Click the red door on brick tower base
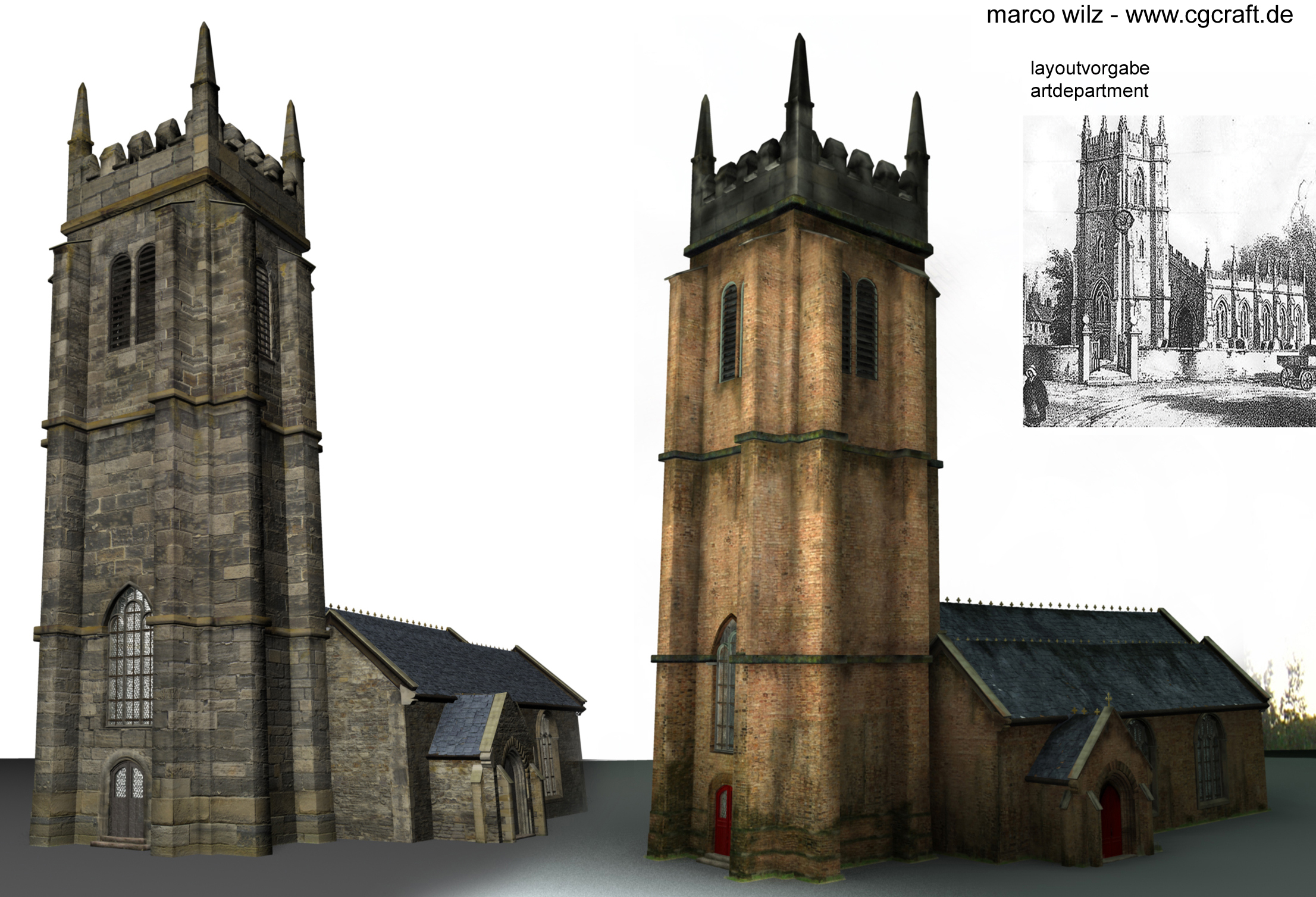This screenshot has width=1316, height=897. point(722,820)
